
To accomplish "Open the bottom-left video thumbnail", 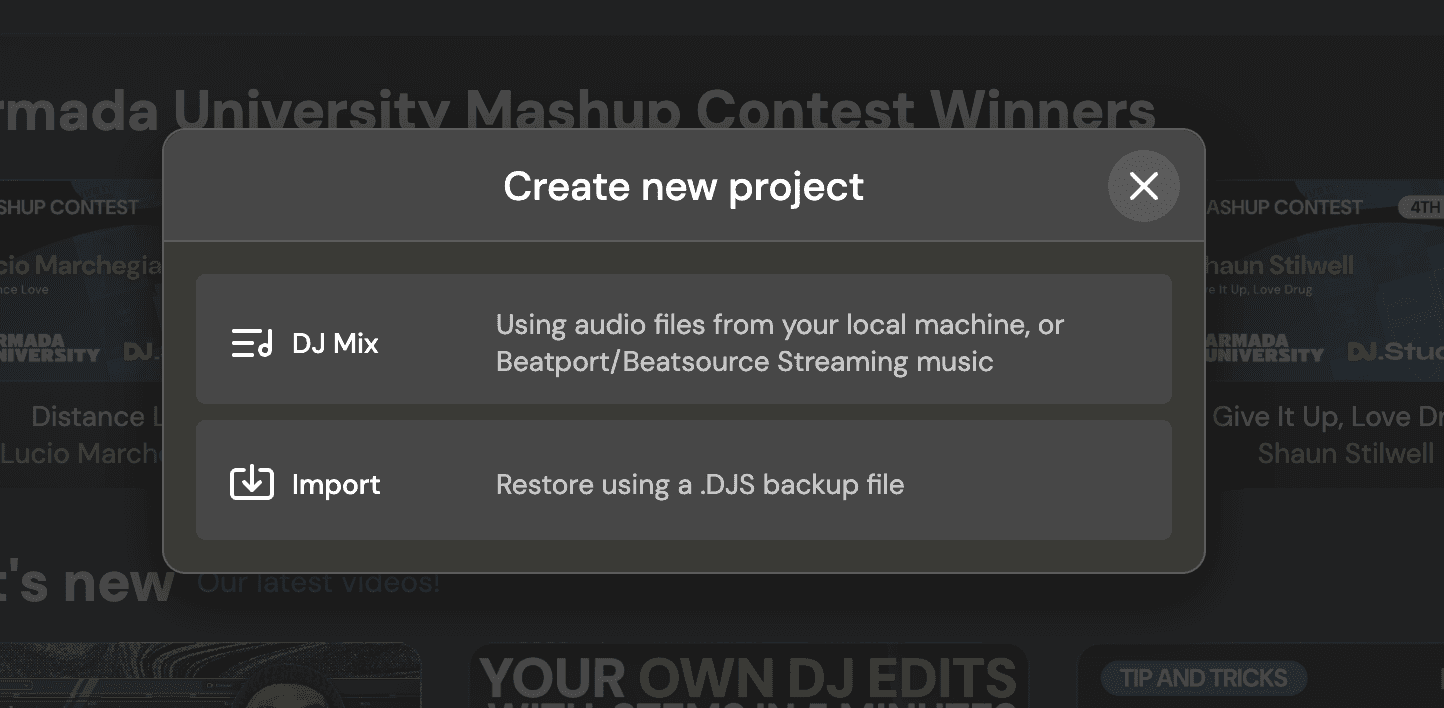I will 210,678.
